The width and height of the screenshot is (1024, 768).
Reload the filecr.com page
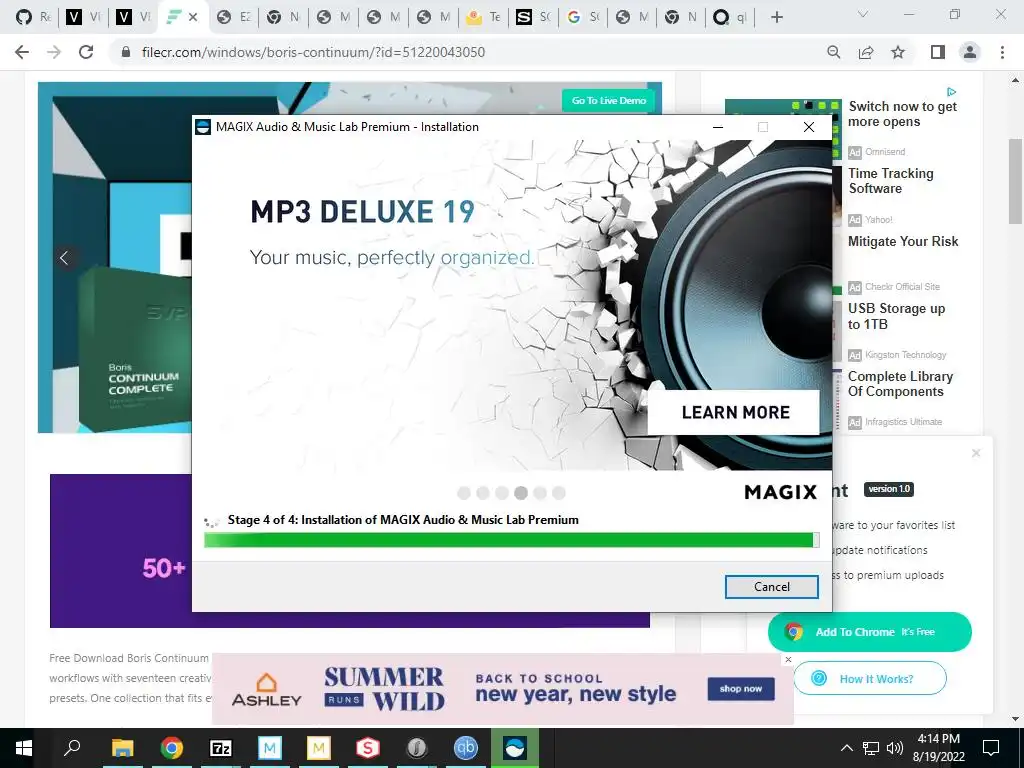point(86,52)
